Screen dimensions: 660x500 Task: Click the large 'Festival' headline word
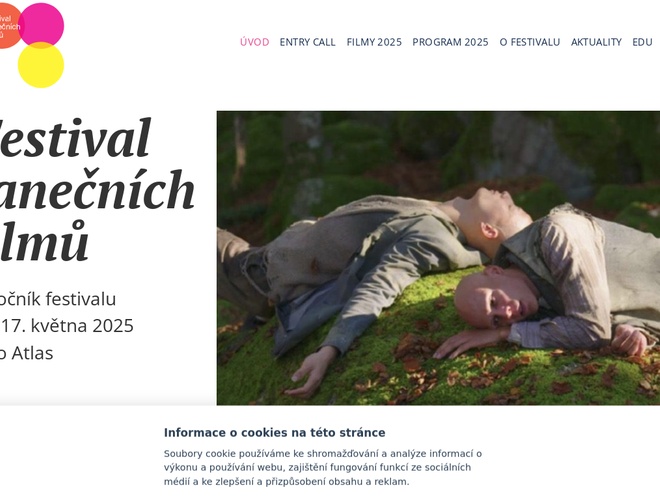[x=75, y=138]
